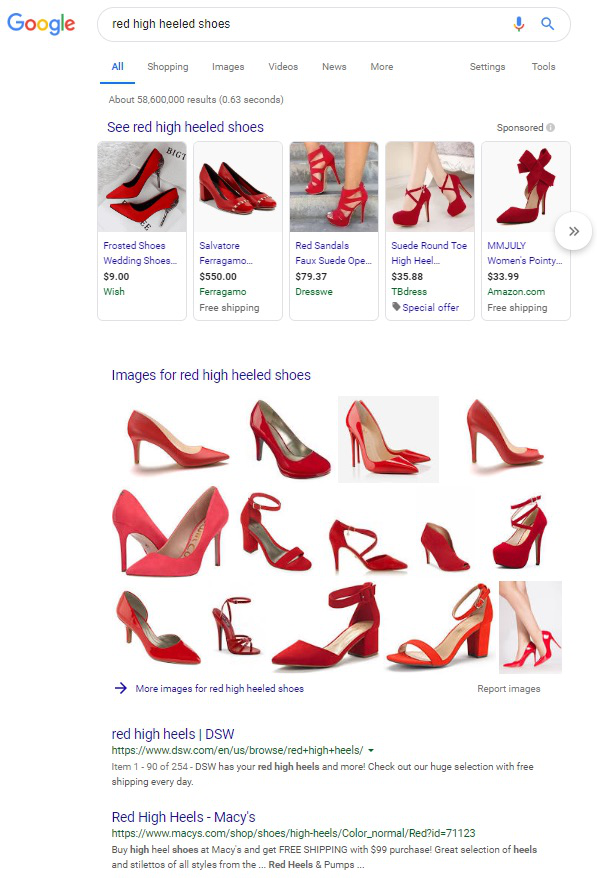The height and width of the screenshot is (878, 597).
Task: Click the $550.00 Ferragamo price
Action: [218, 277]
